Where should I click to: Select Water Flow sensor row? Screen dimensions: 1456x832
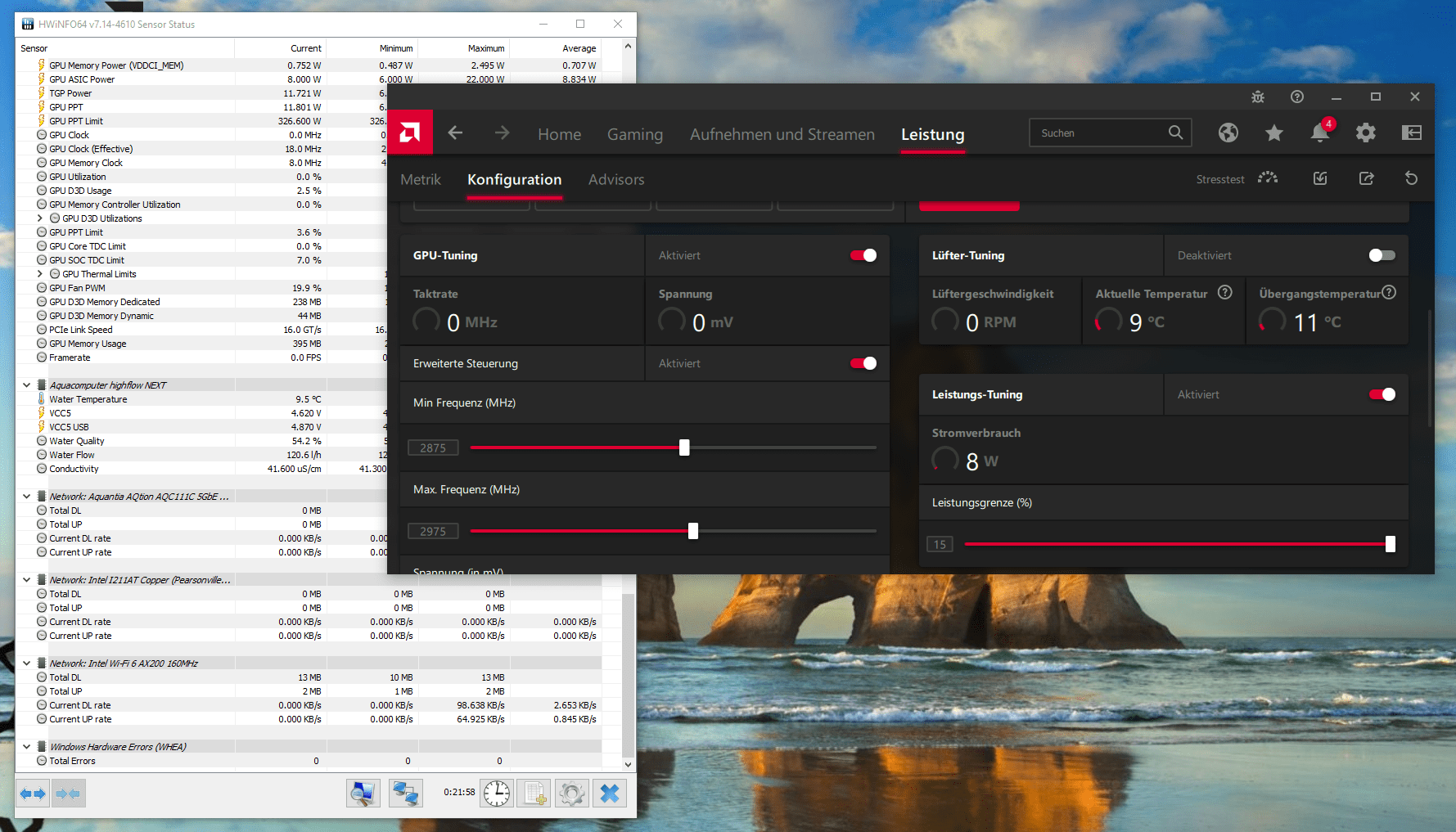(201, 455)
